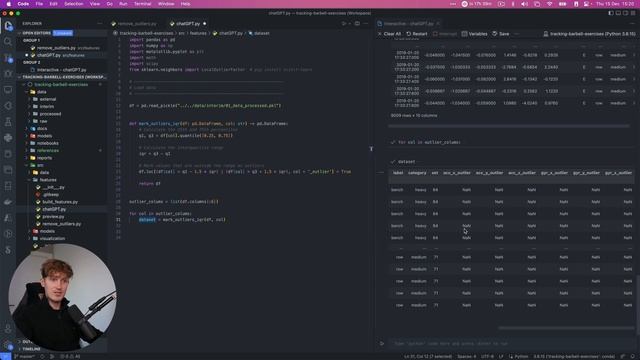Open remove_outliers.py under features folder
The image size is (640, 360).
point(62,224)
